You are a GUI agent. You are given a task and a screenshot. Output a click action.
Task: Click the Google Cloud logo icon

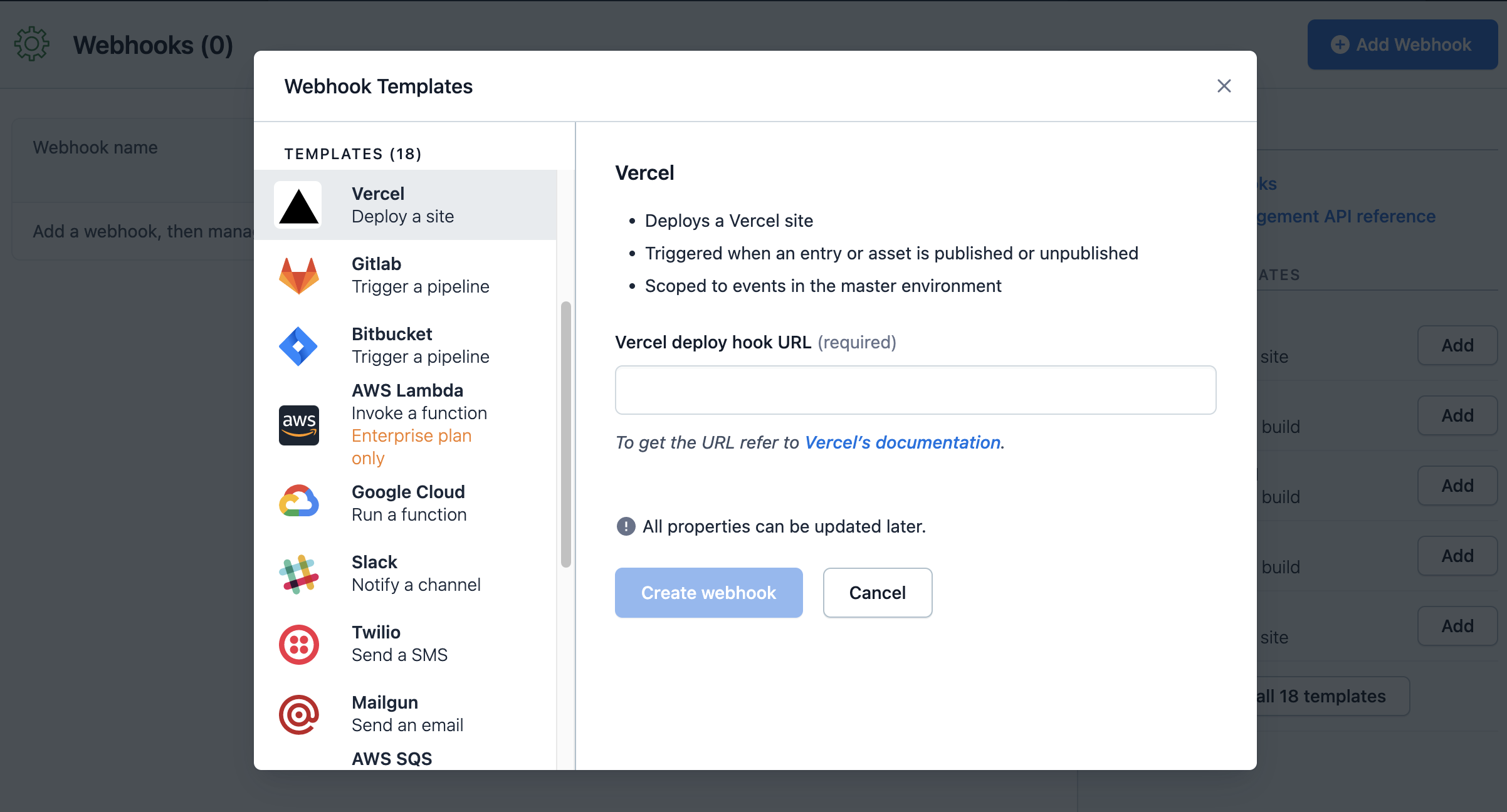click(298, 502)
